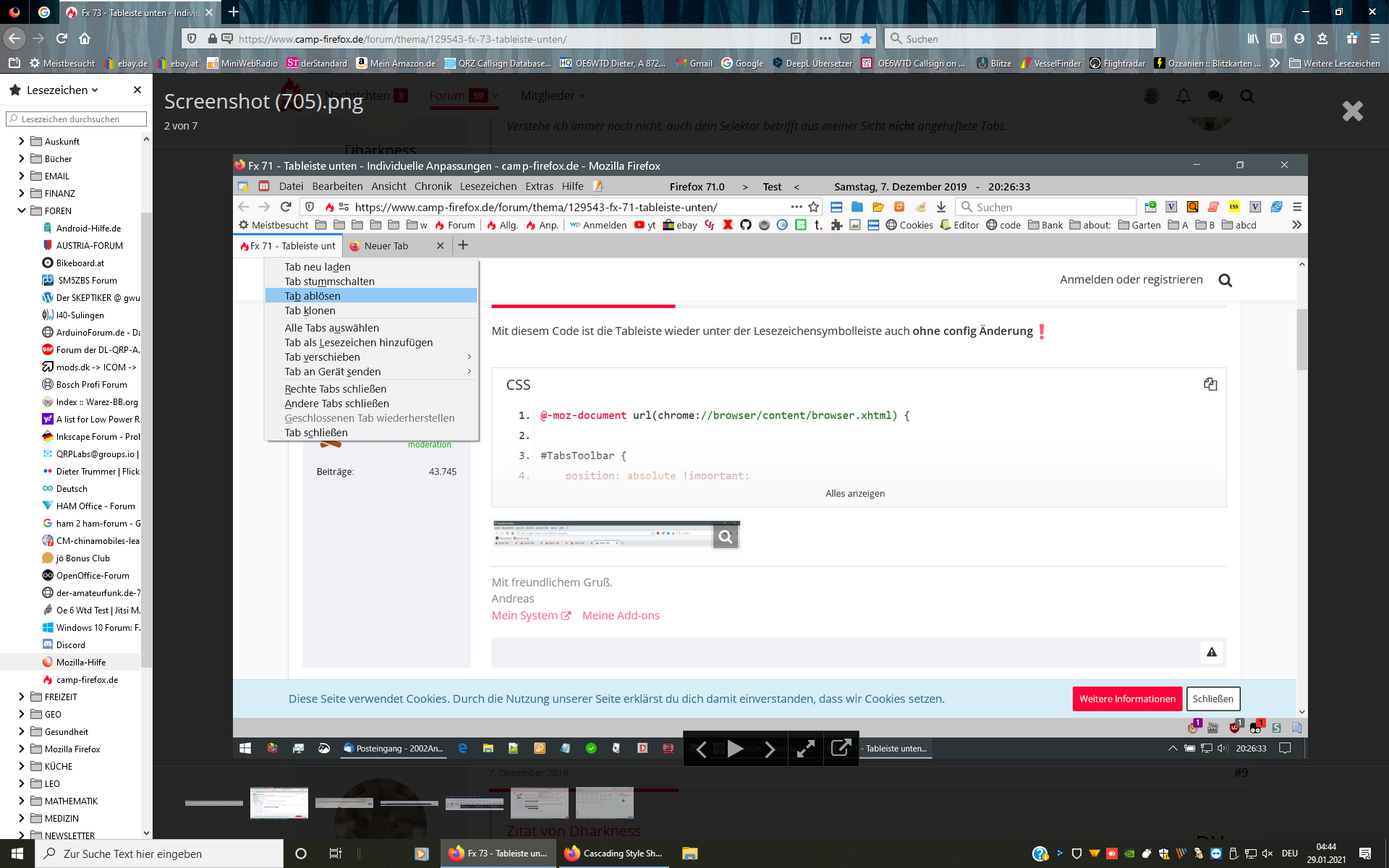This screenshot has width=1389, height=868.
Task: Enable reader view in address bar
Action: tap(795, 38)
